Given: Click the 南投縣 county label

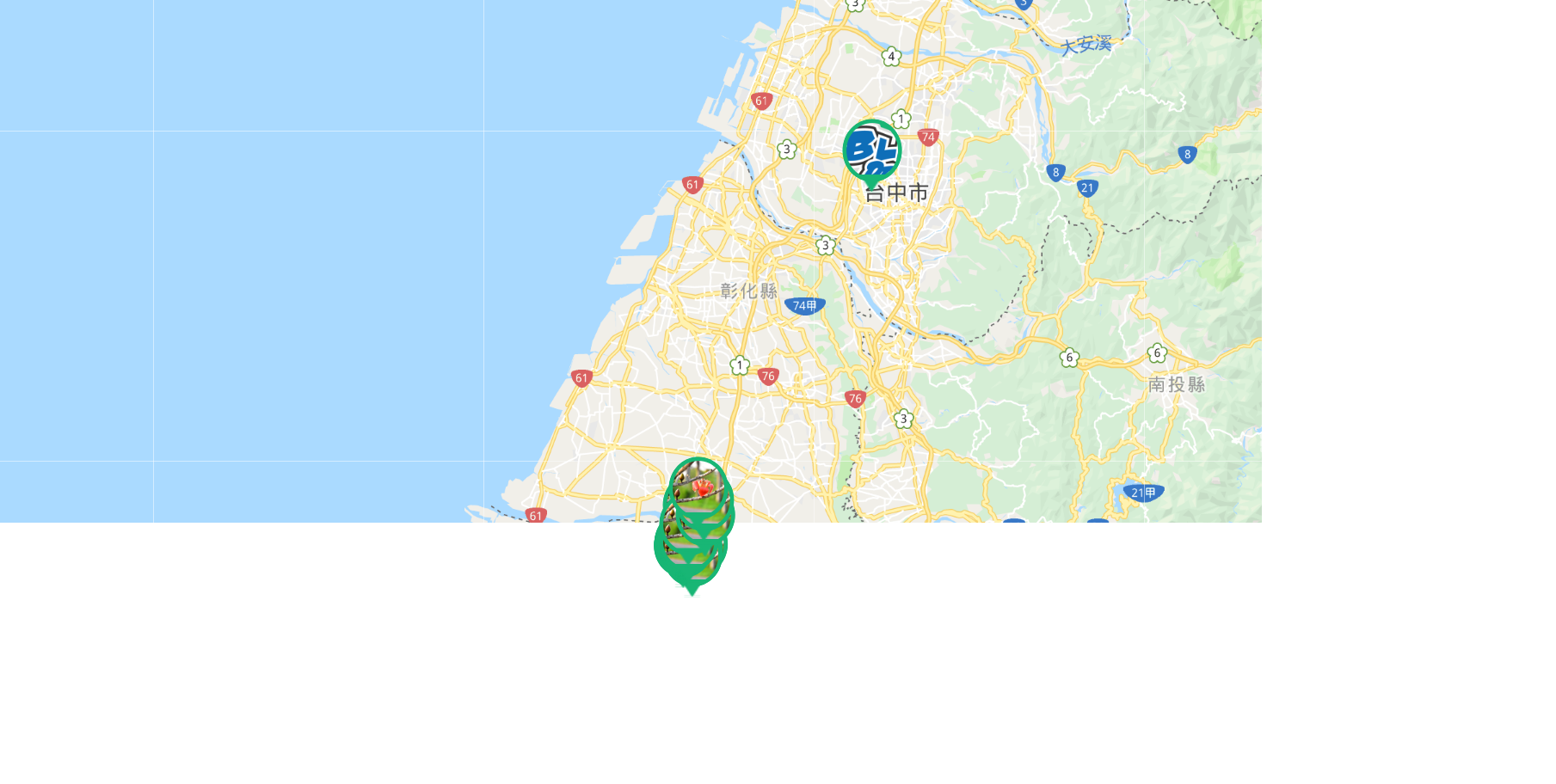Looking at the screenshot, I should (1177, 385).
